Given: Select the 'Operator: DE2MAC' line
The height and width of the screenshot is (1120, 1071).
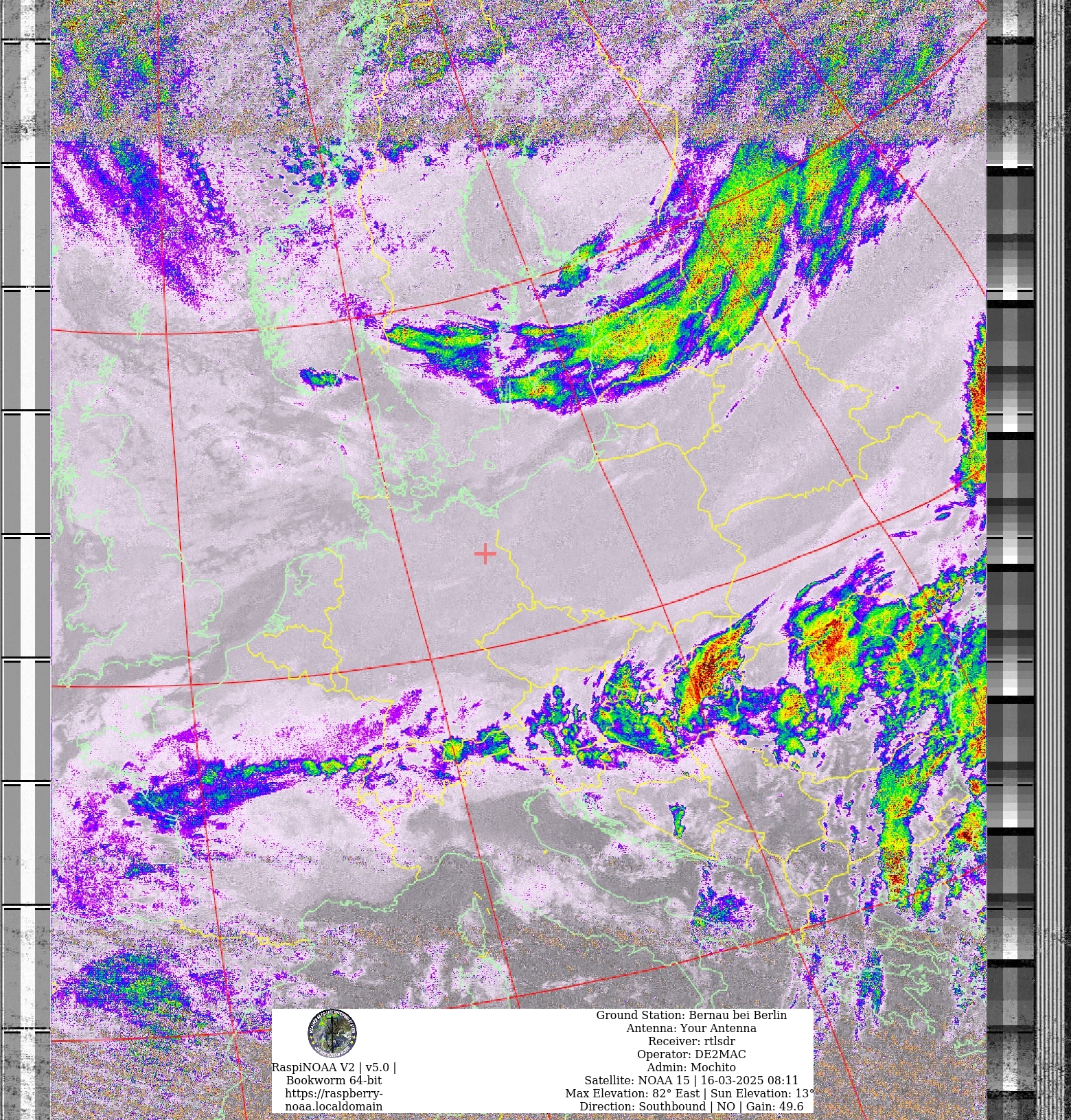Looking at the screenshot, I should coord(691,1054).
